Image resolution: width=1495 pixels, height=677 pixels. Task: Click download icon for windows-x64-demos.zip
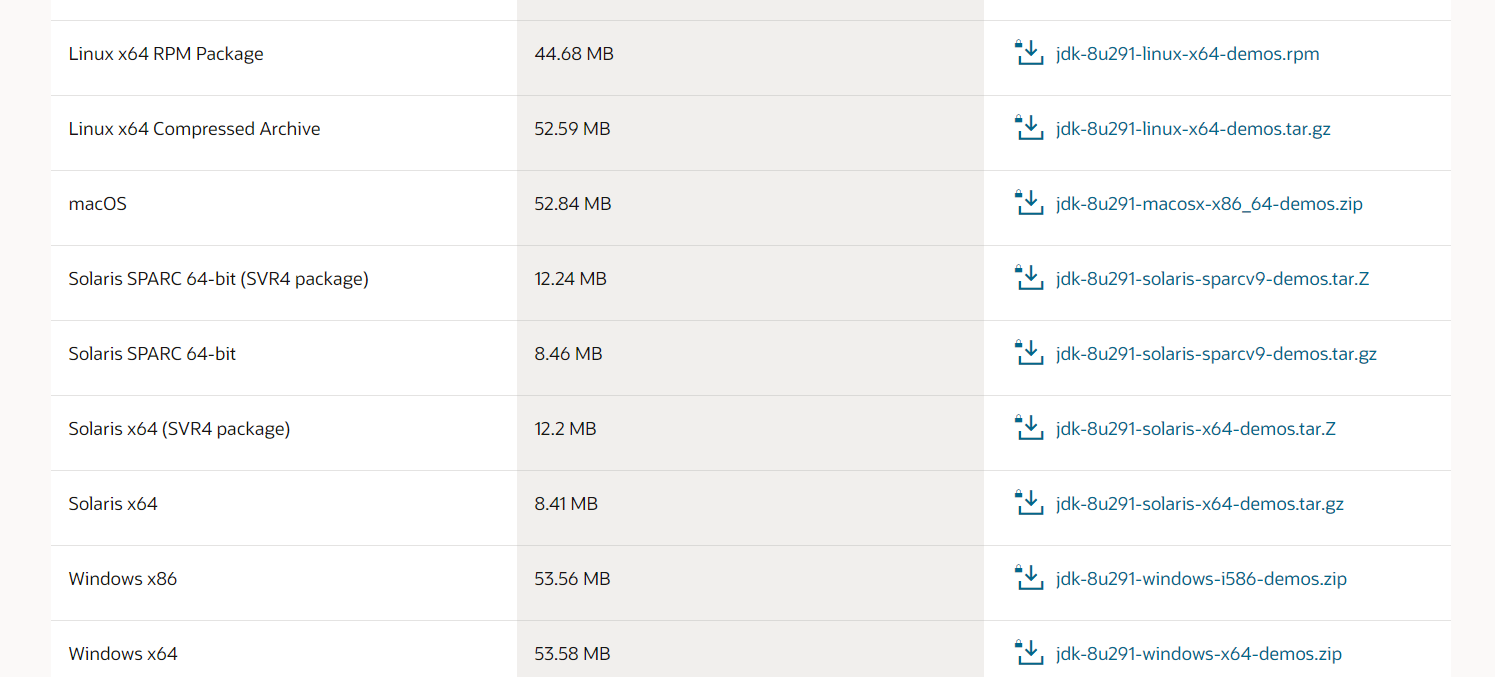1029,653
